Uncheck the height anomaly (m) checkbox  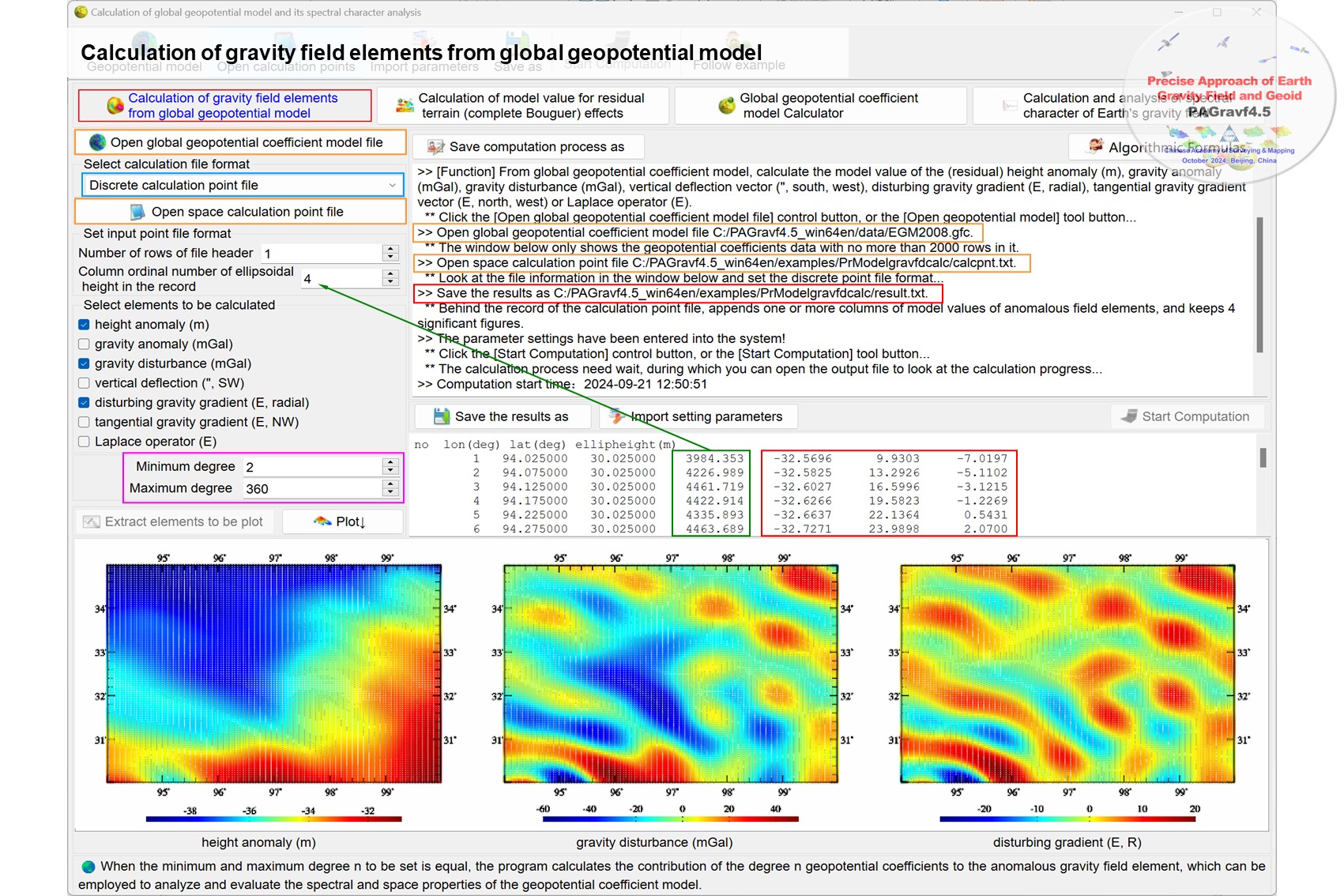pos(84,325)
